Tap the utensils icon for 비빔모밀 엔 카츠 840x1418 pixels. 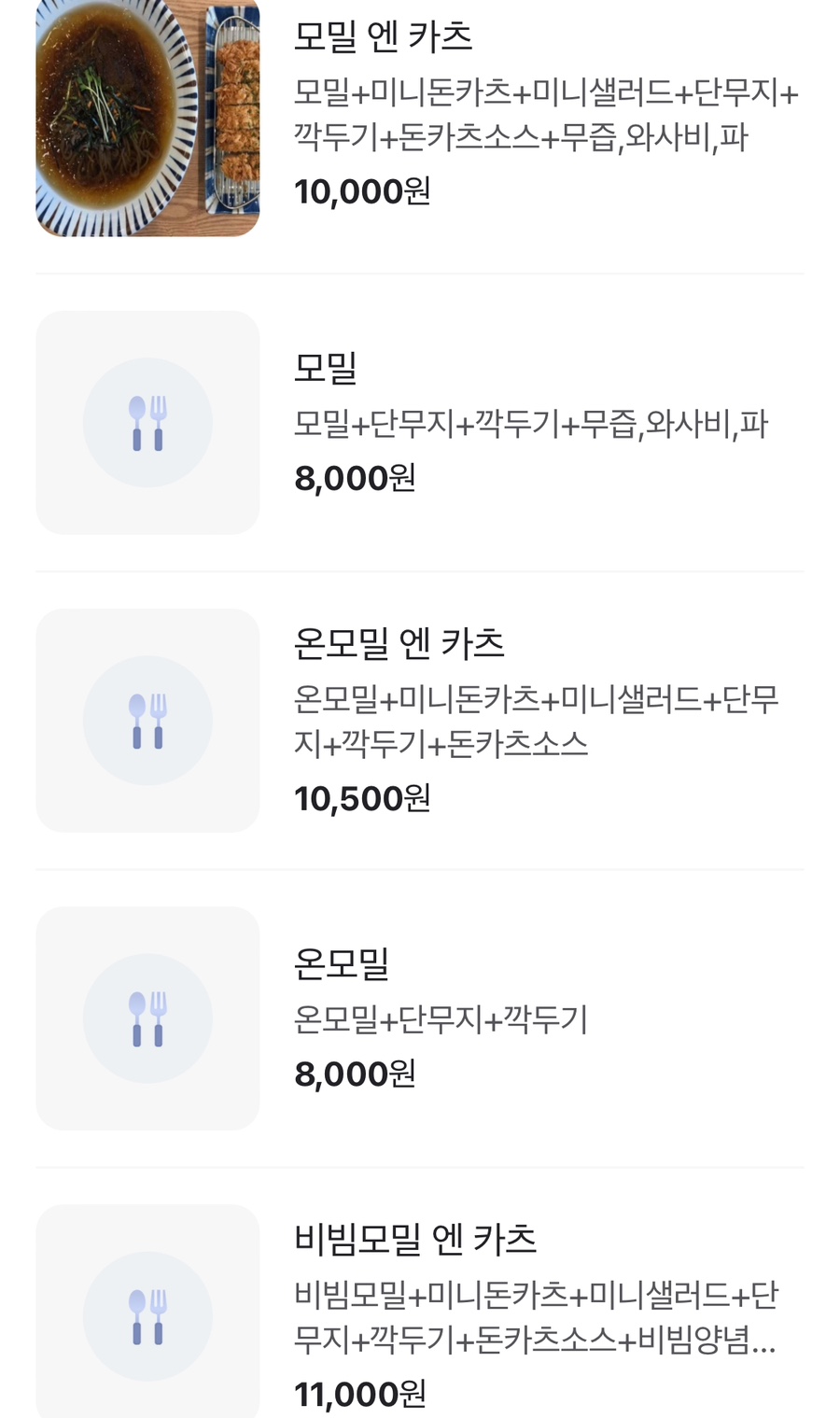point(147,1315)
